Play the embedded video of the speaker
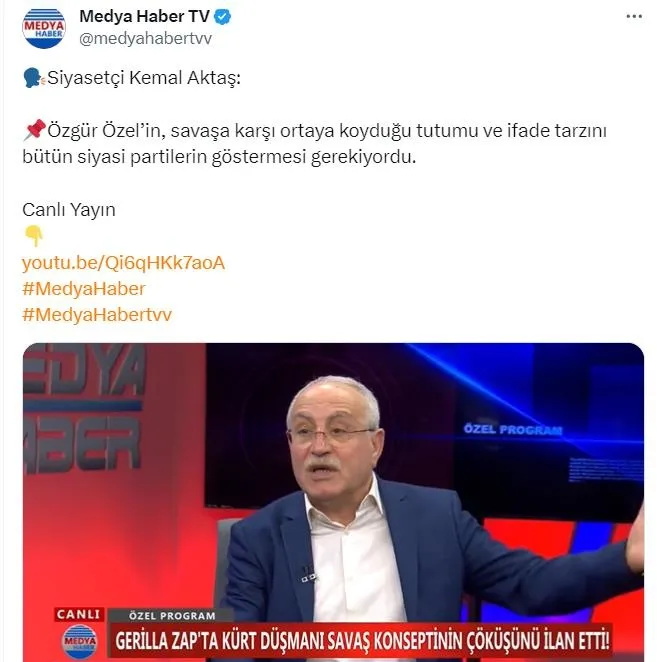The height and width of the screenshot is (662, 657). coord(333,502)
